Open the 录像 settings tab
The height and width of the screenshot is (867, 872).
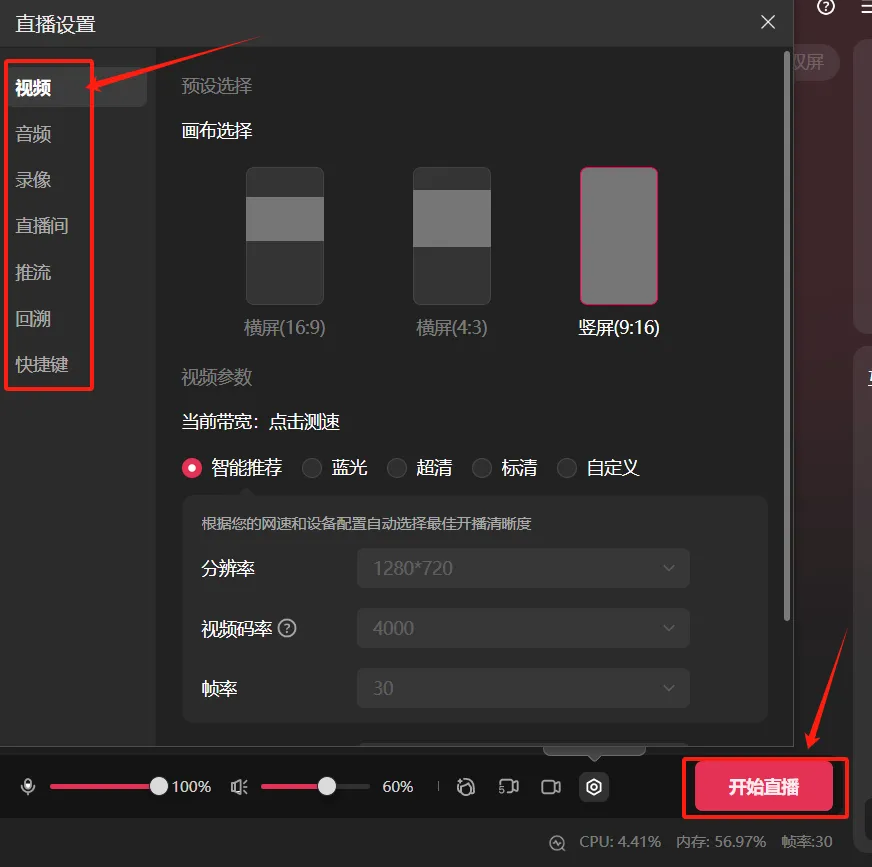(33, 180)
